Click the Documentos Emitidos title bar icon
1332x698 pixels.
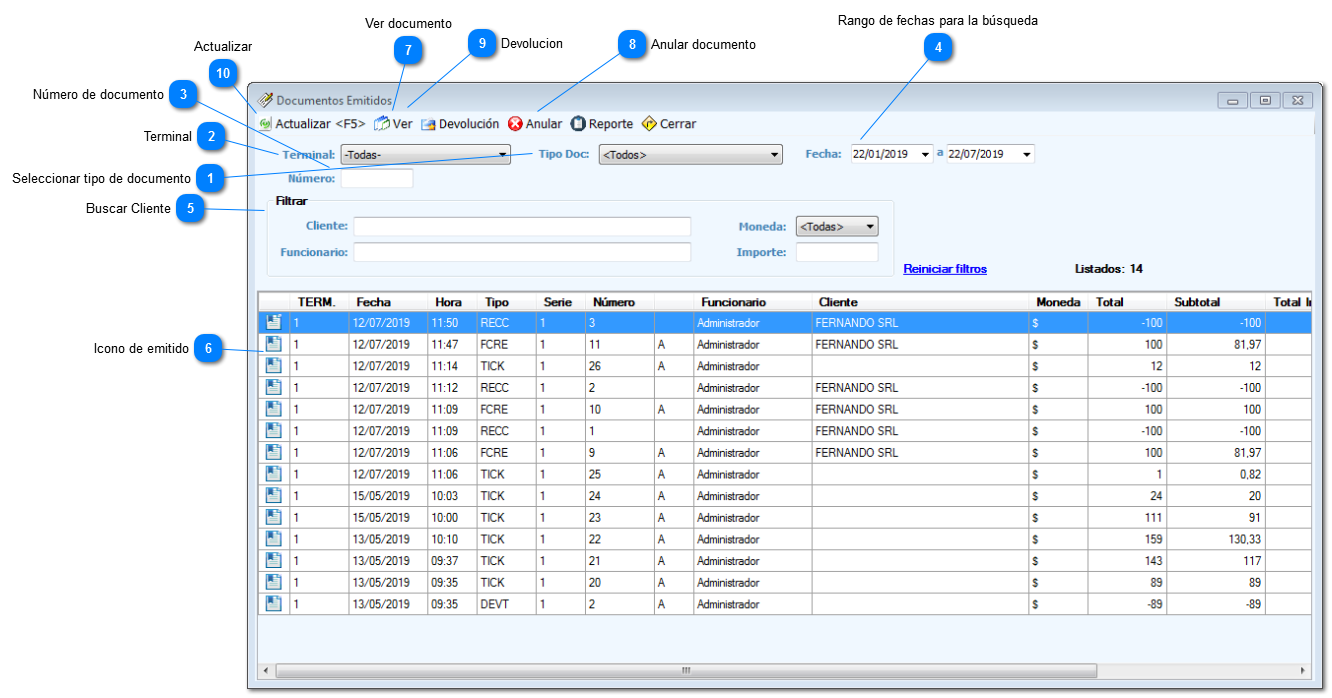click(x=266, y=100)
